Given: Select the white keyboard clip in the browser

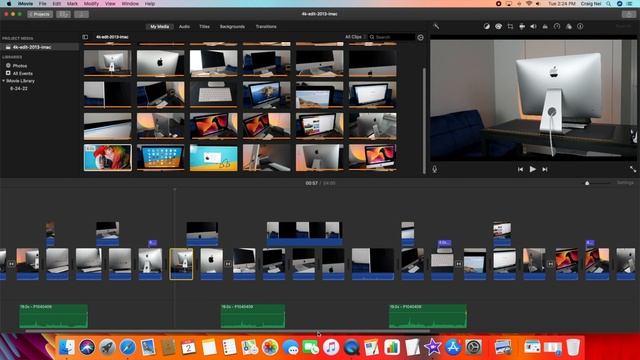Looking at the screenshot, I should pyautogui.click(x=213, y=94).
